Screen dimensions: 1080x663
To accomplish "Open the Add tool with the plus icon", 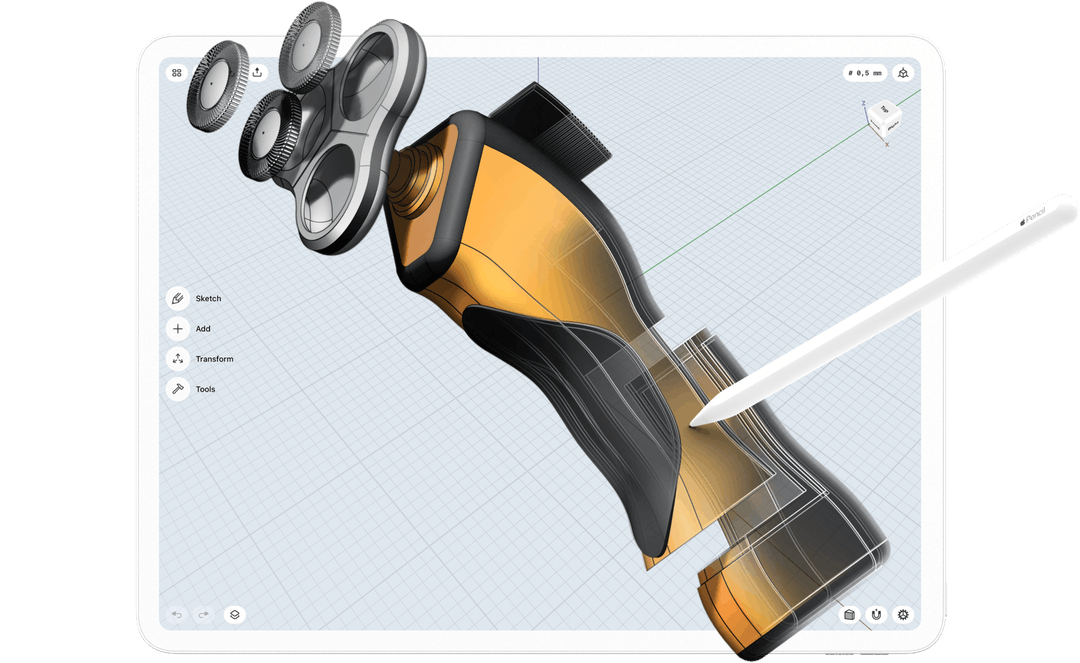I will tap(177, 328).
